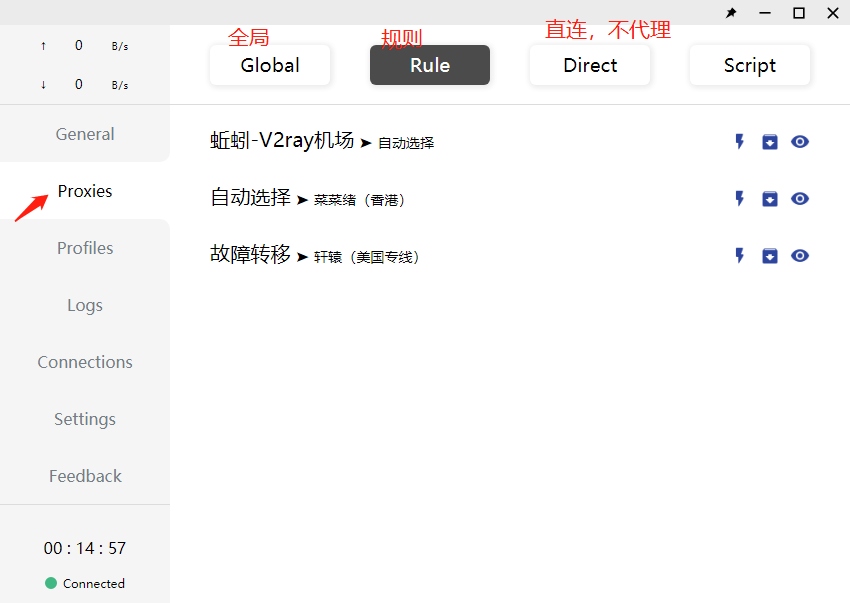Expand the 蚯蚓-V2ray机场 proxy group
Viewport: 850px width, 603px height.
(x=323, y=141)
